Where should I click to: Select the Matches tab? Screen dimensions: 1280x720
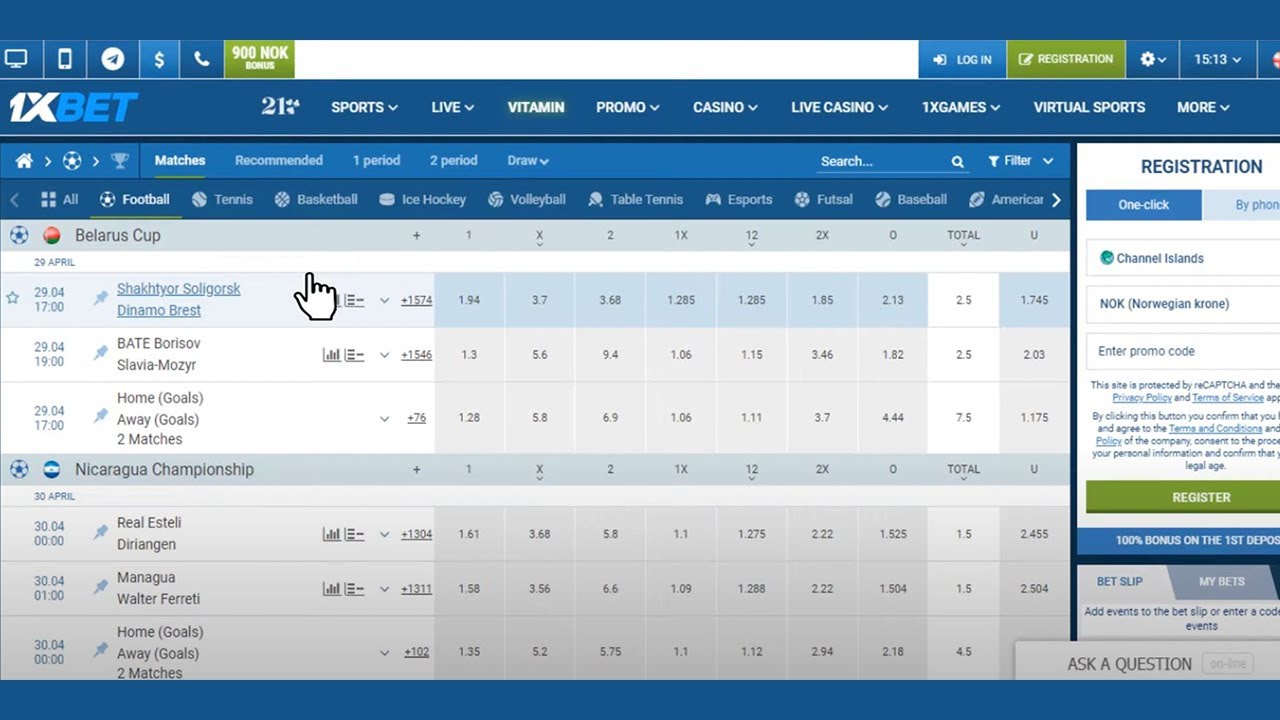pos(180,160)
